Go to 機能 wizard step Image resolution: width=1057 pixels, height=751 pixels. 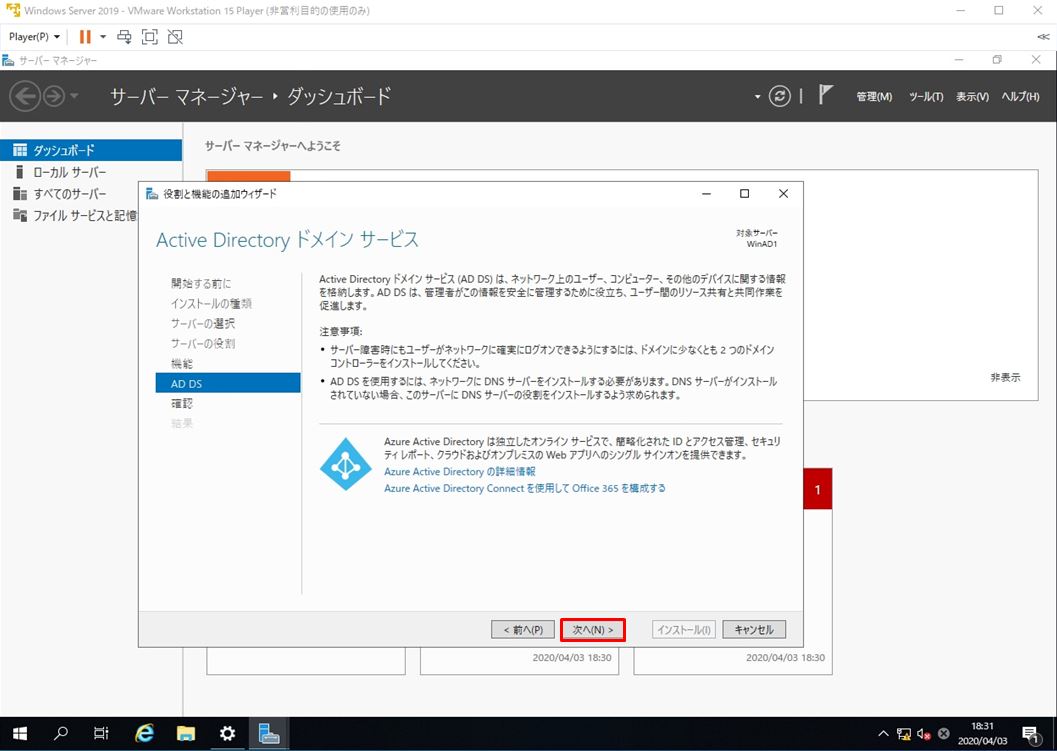182,363
